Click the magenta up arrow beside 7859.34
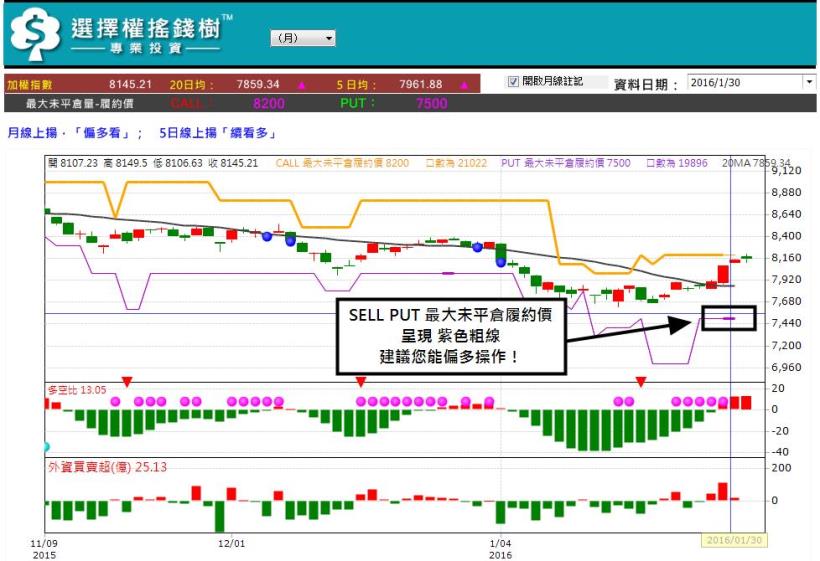 301,85
